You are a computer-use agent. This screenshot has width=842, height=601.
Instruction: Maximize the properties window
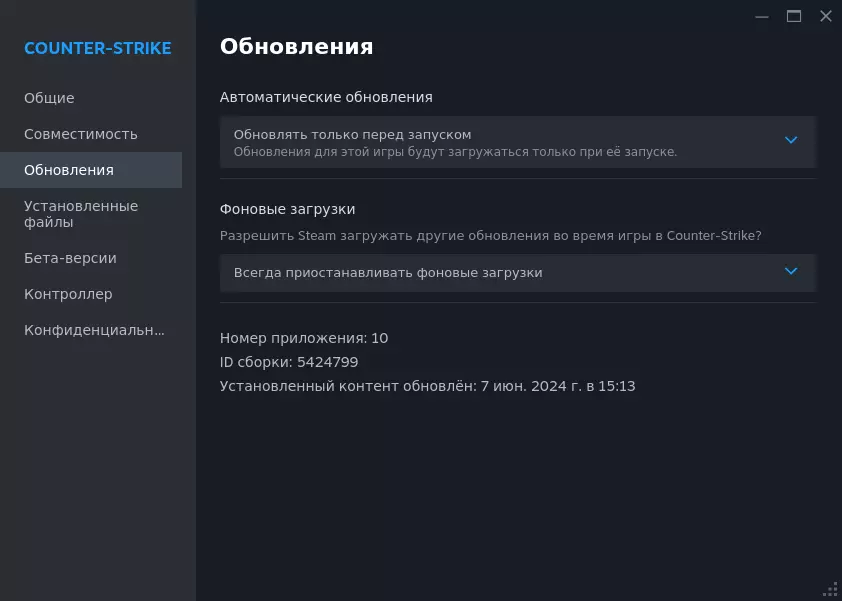tap(794, 16)
